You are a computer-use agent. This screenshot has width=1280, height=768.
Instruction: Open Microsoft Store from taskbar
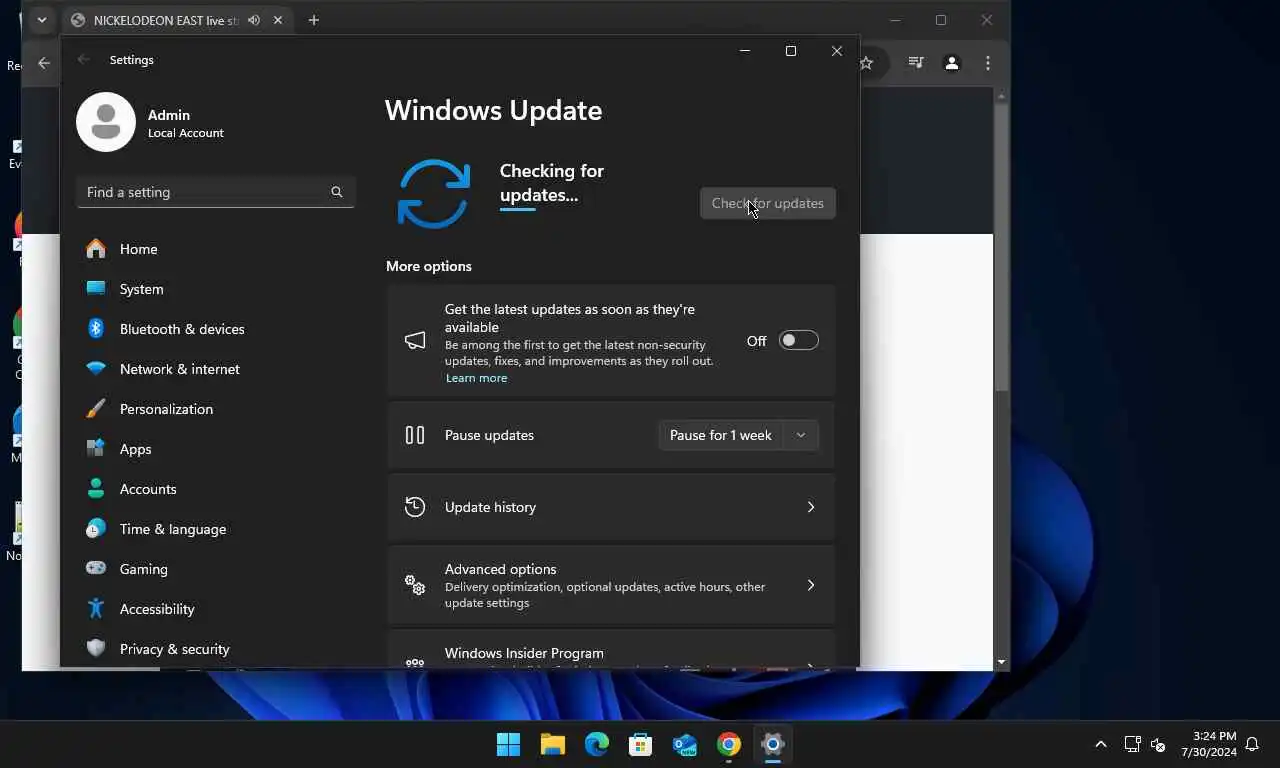coord(641,744)
